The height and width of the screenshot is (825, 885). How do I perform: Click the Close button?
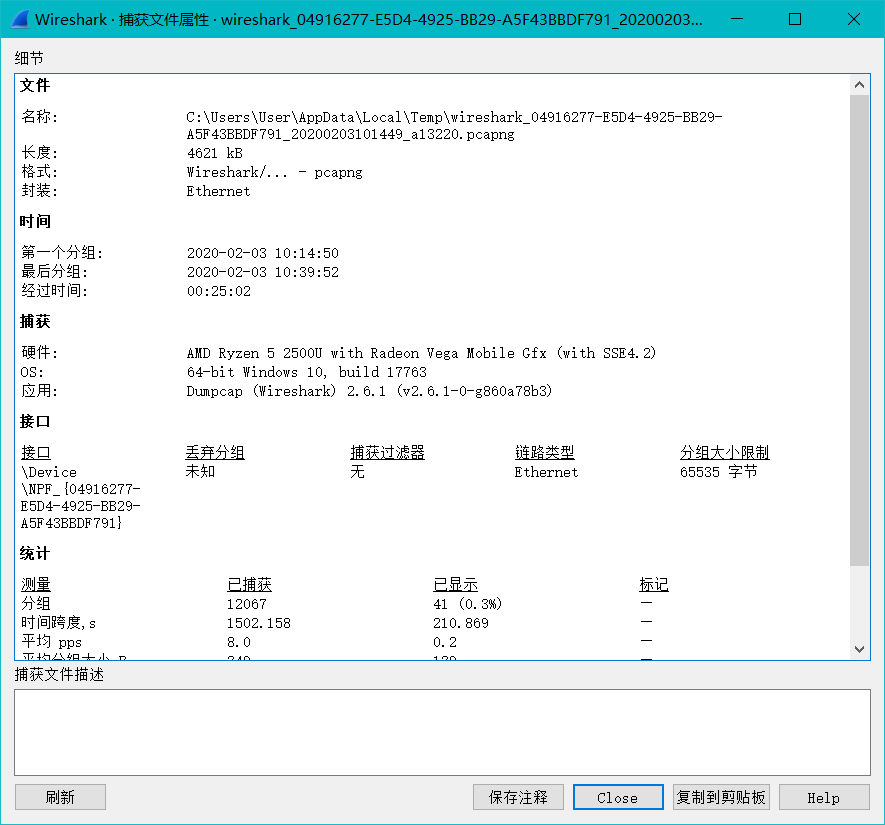(618, 797)
